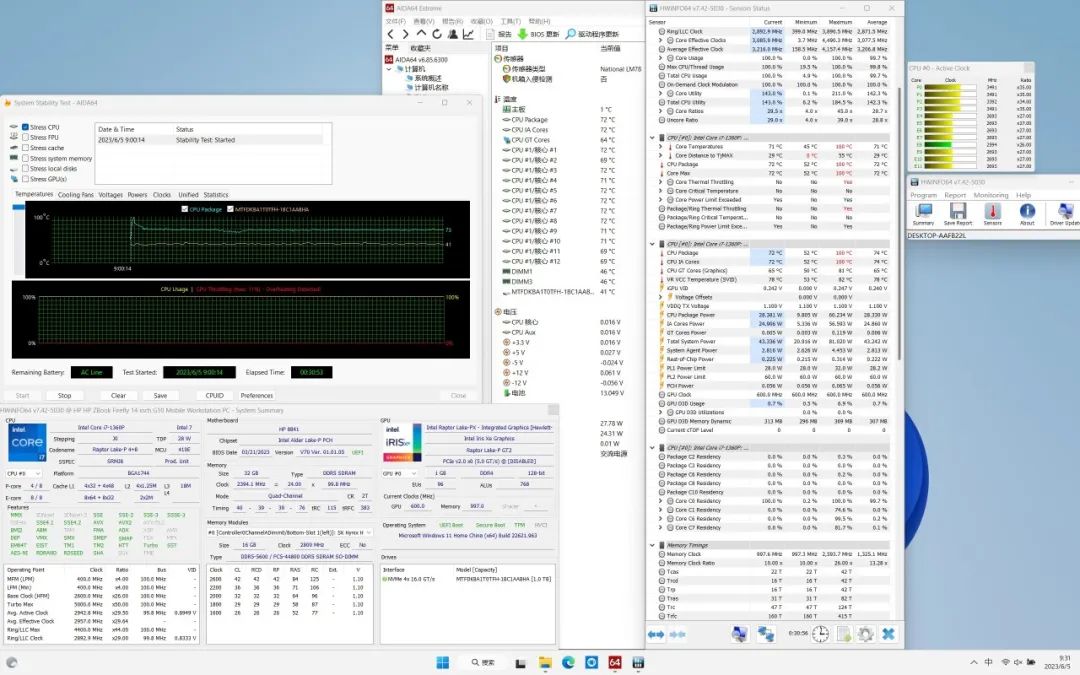Enable the Stress FPU checkbox

(x=25, y=138)
